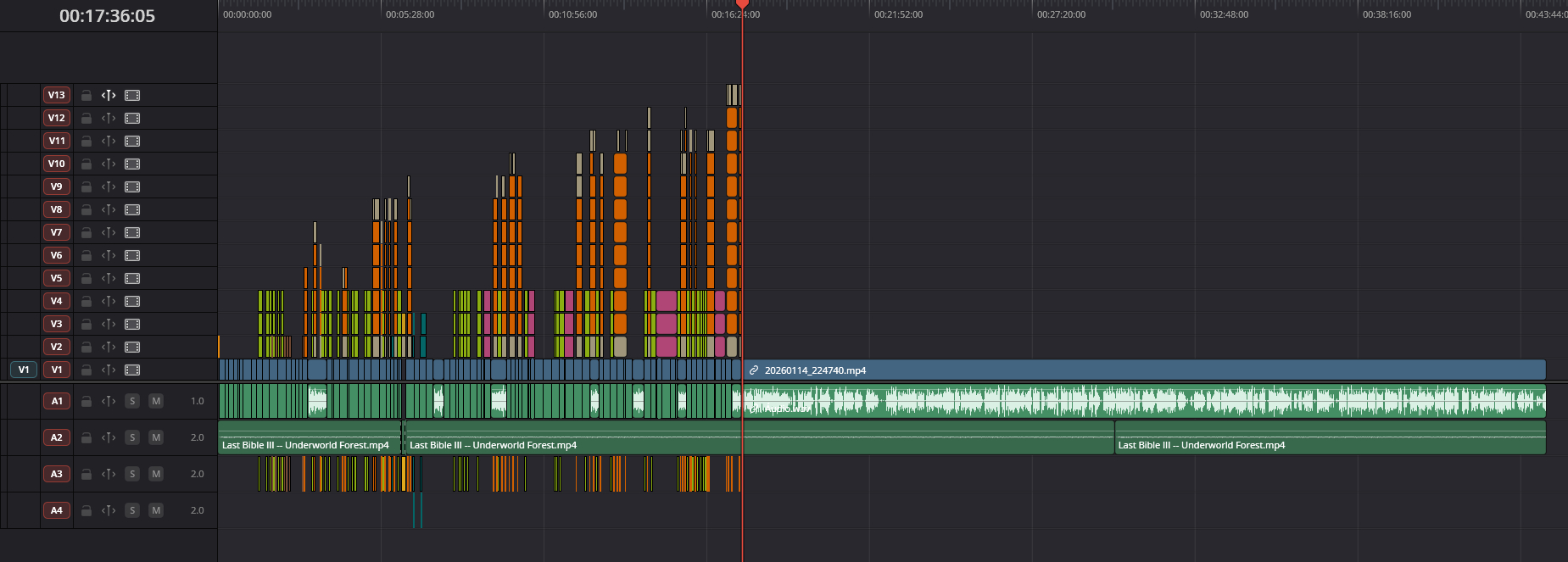This screenshot has height=562, width=1568.
Task: Click the V1 source patch button
Action: pyautogui.click(x=24, y=370)
